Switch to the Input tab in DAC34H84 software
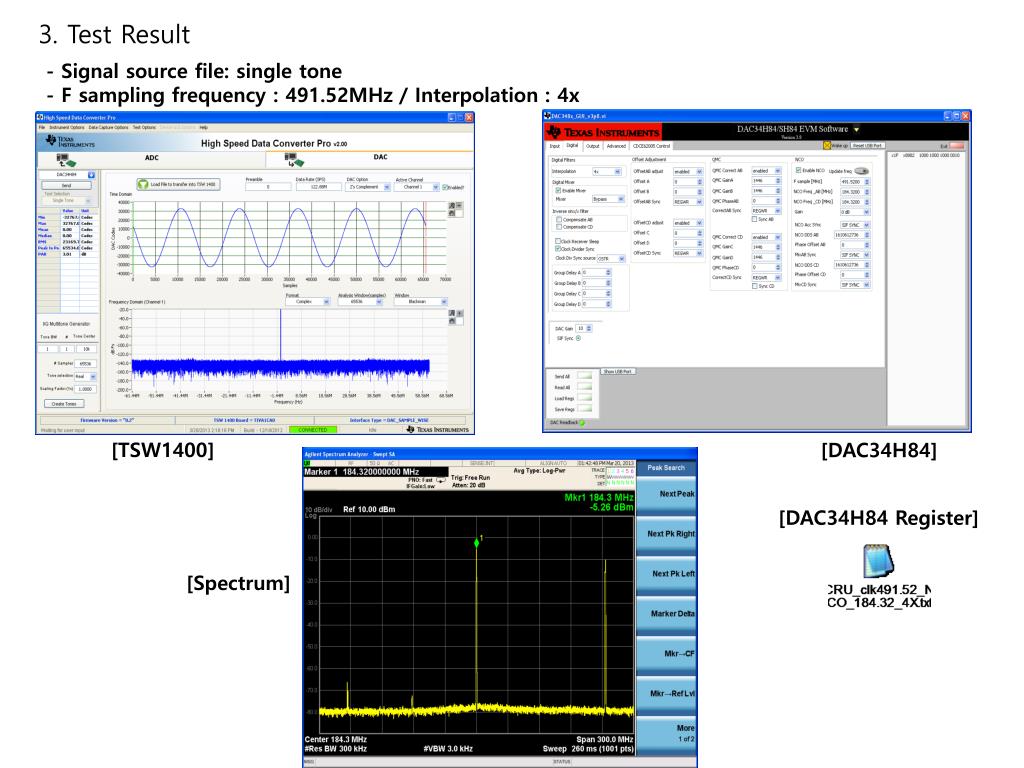 pyautogui.click(x=554, y=146)
